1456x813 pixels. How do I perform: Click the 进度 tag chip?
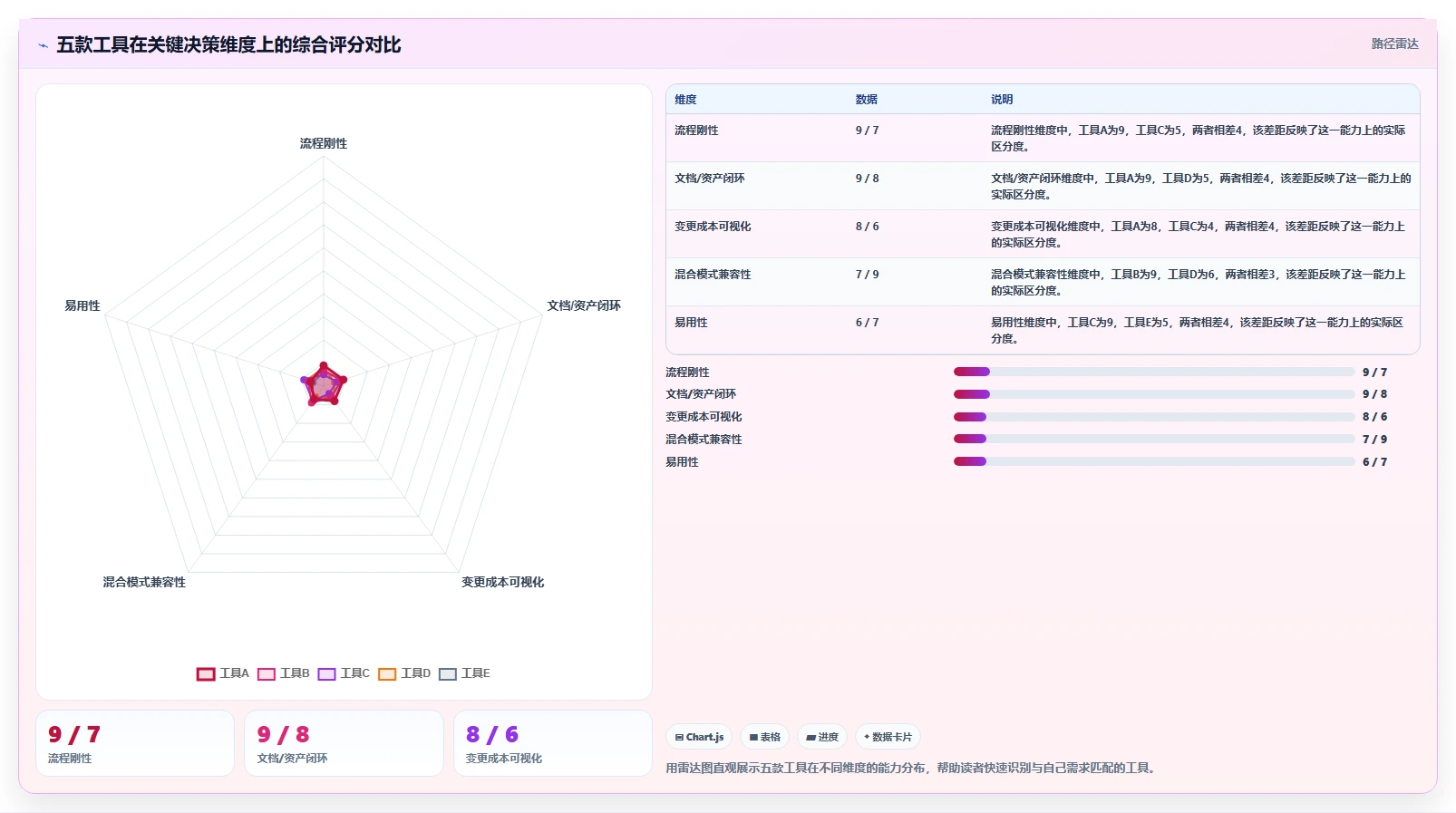pos(822,737)
